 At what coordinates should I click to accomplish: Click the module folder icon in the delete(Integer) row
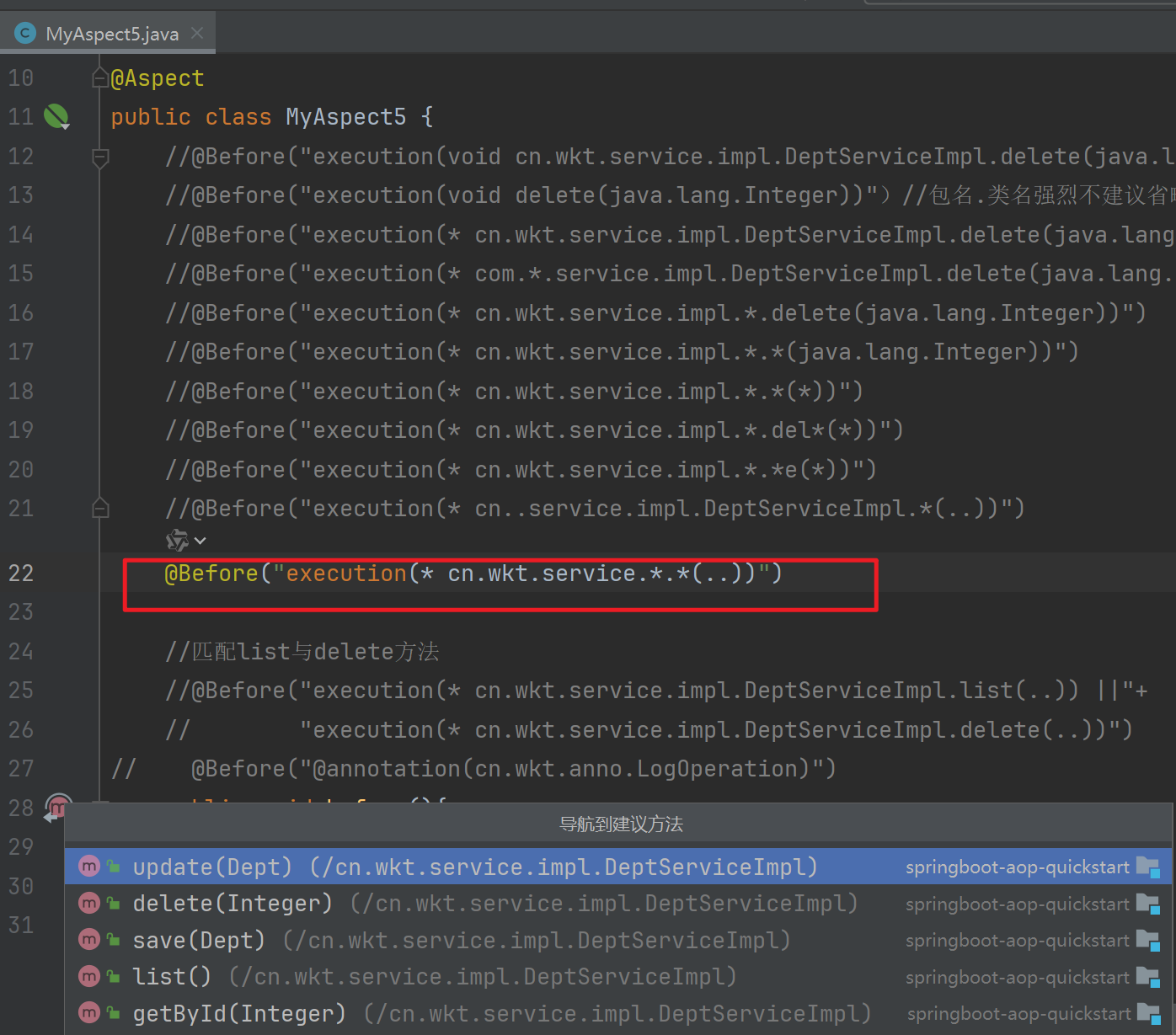point(1147,904)
